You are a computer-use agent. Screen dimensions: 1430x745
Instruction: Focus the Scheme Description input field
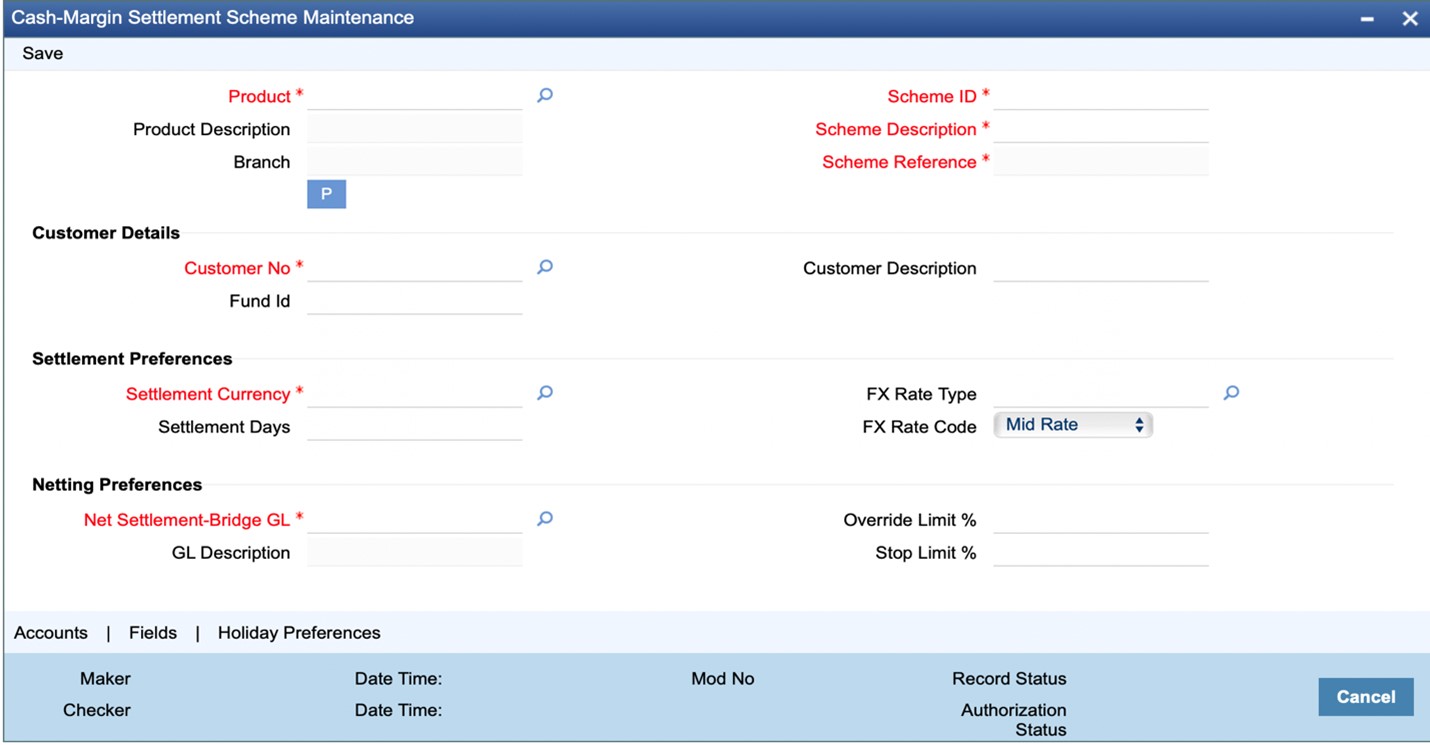tap(1101, 130)
